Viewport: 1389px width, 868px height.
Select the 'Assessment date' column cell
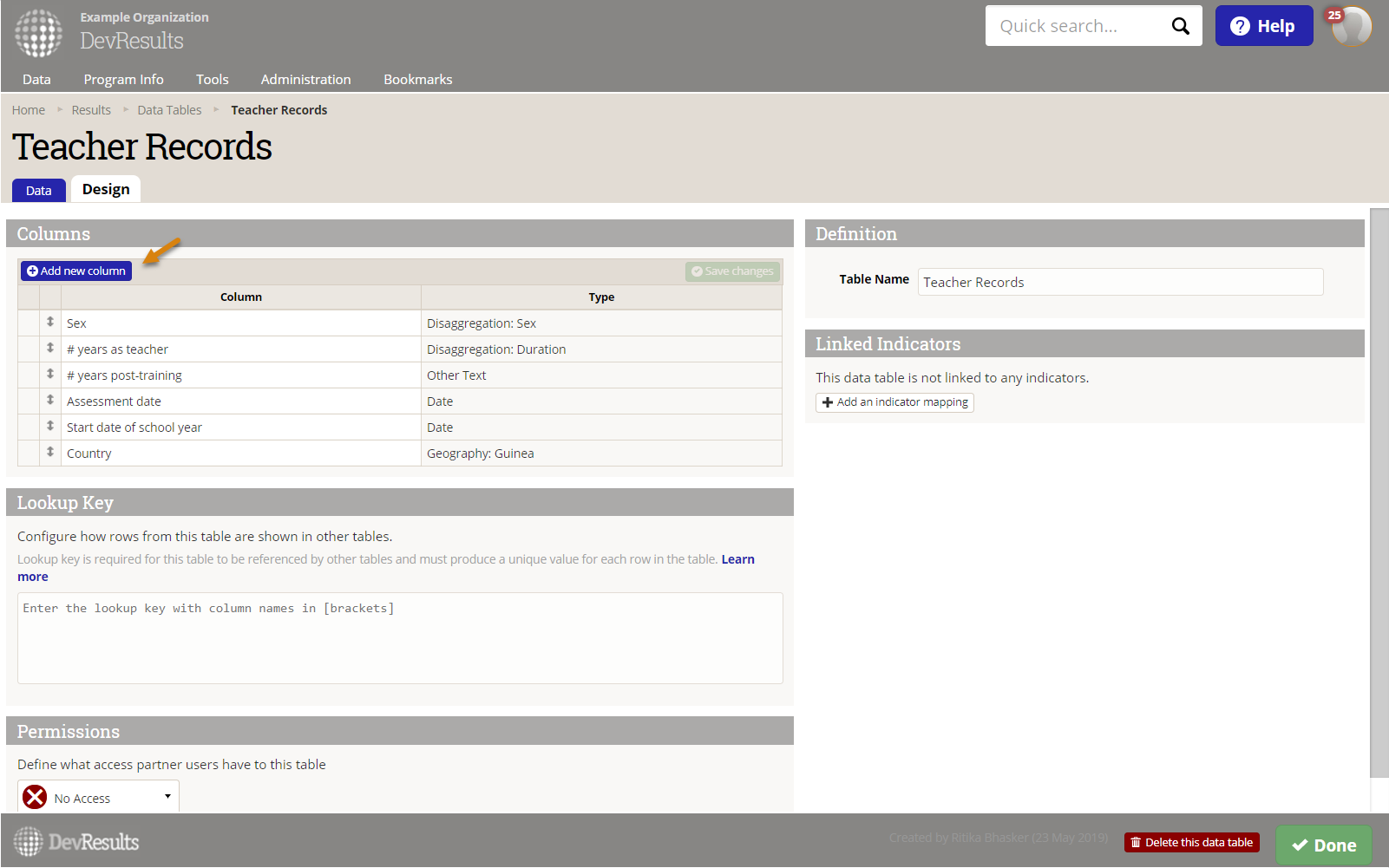241,401
